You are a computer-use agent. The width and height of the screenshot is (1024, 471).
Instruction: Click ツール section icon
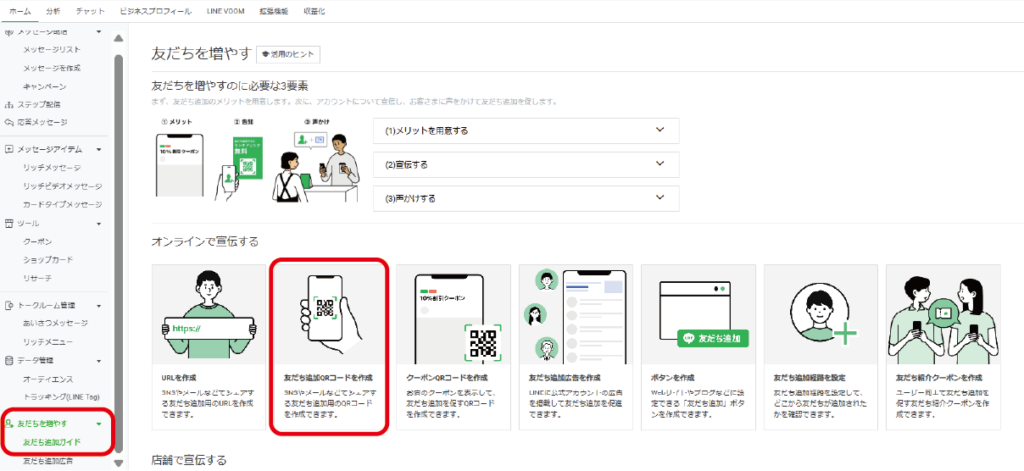pyautogui.click(x=9, y=223)
